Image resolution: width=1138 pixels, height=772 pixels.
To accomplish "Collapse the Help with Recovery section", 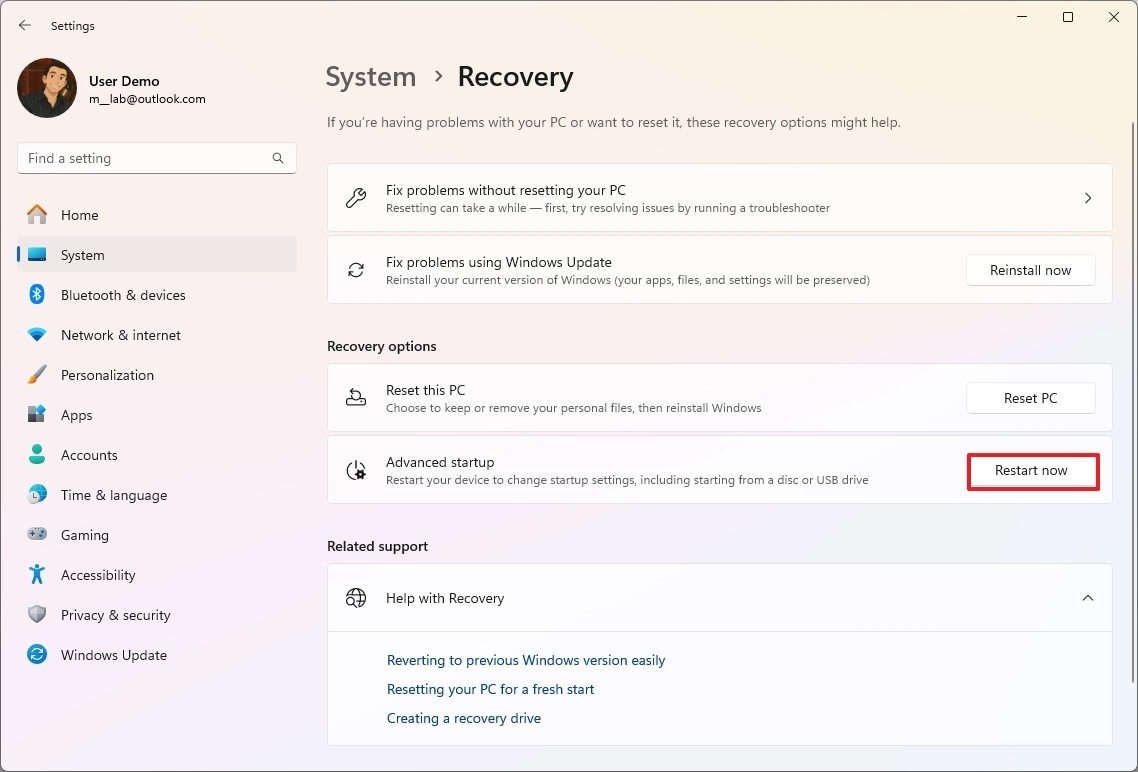I will click(1088, 598).
